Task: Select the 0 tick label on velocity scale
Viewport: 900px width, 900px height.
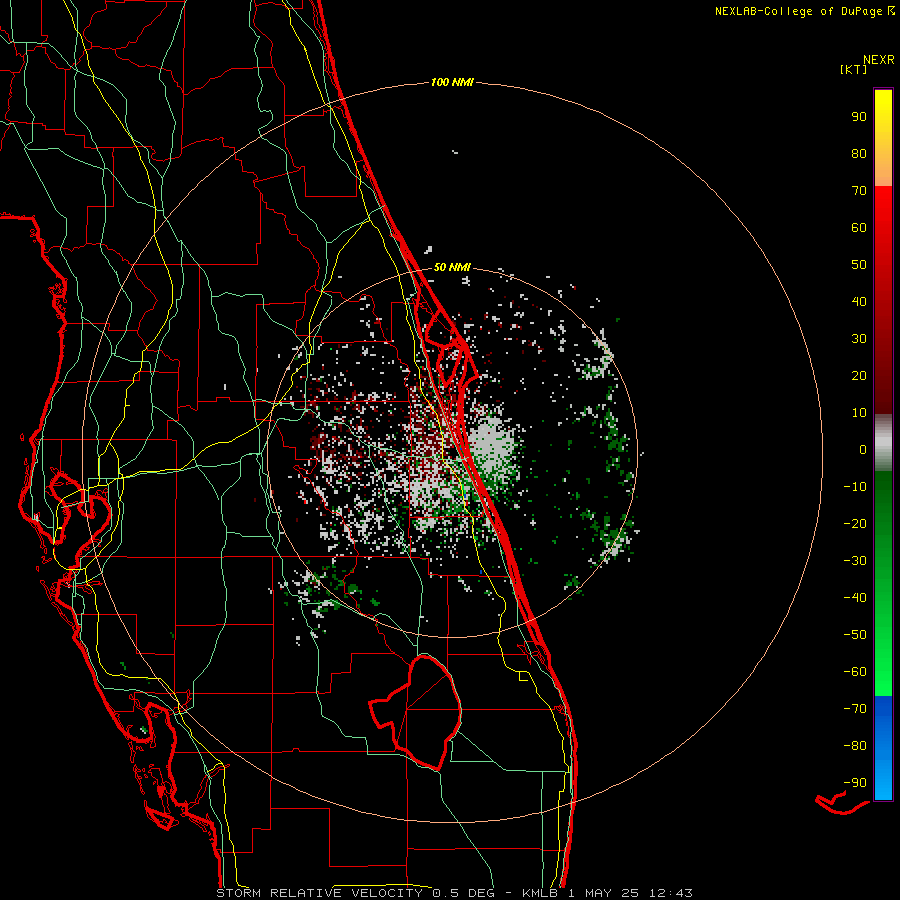Action: 863,449
